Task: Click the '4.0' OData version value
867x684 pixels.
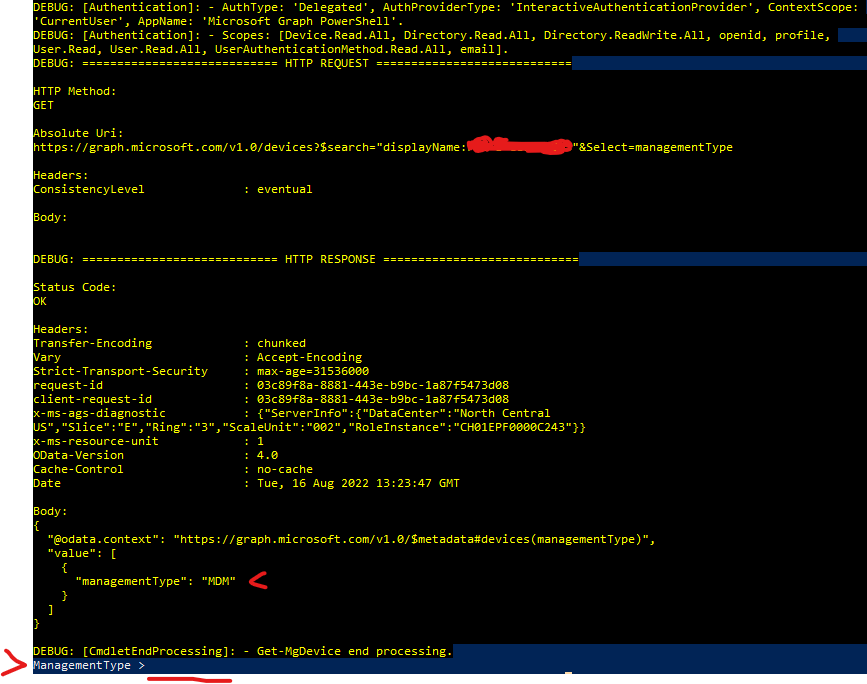Action: 267,455
